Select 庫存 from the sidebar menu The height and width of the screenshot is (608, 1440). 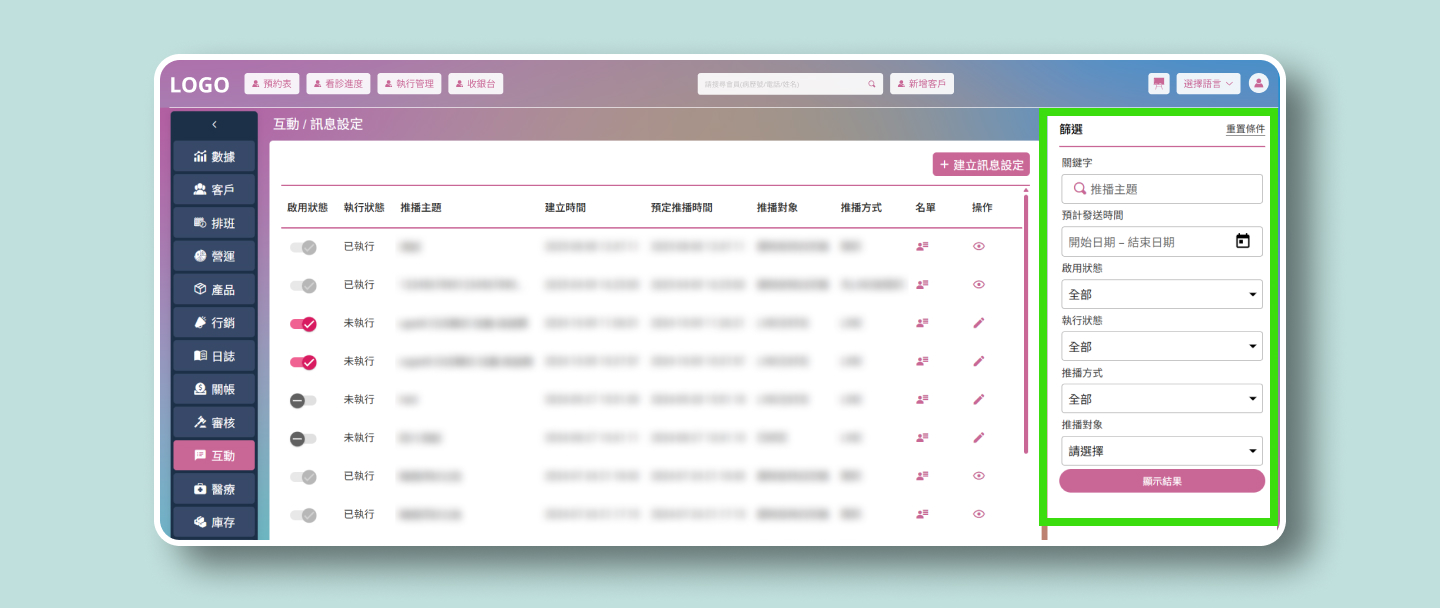point(214,522)
